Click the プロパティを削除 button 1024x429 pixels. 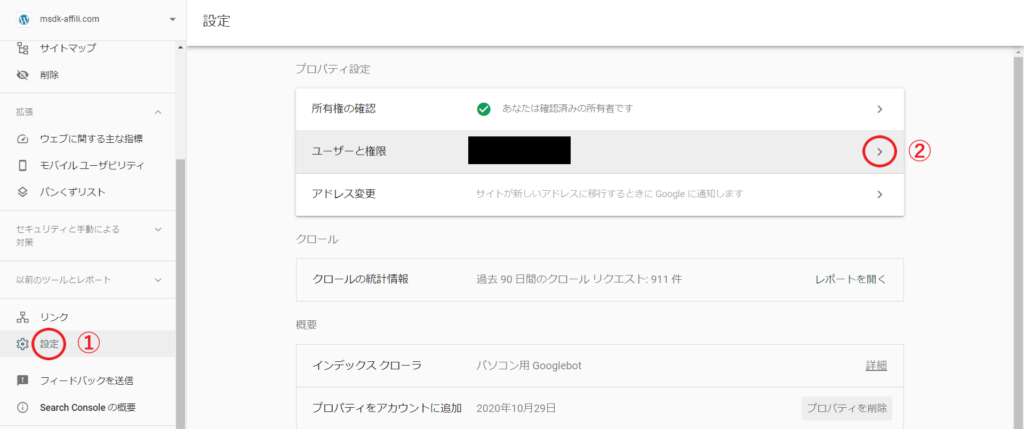point(846,408)
